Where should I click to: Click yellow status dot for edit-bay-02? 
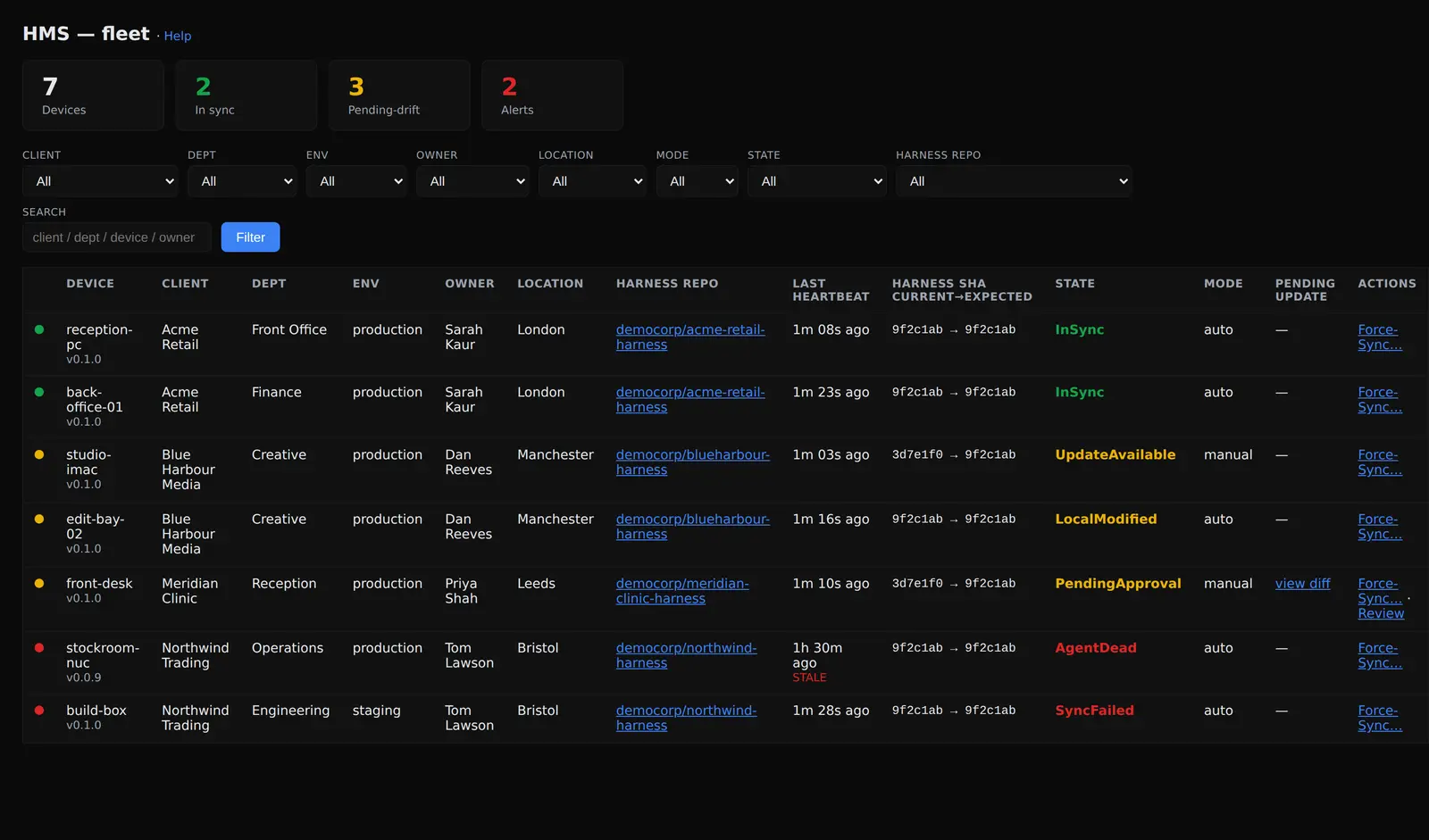[x=39, y=519]
